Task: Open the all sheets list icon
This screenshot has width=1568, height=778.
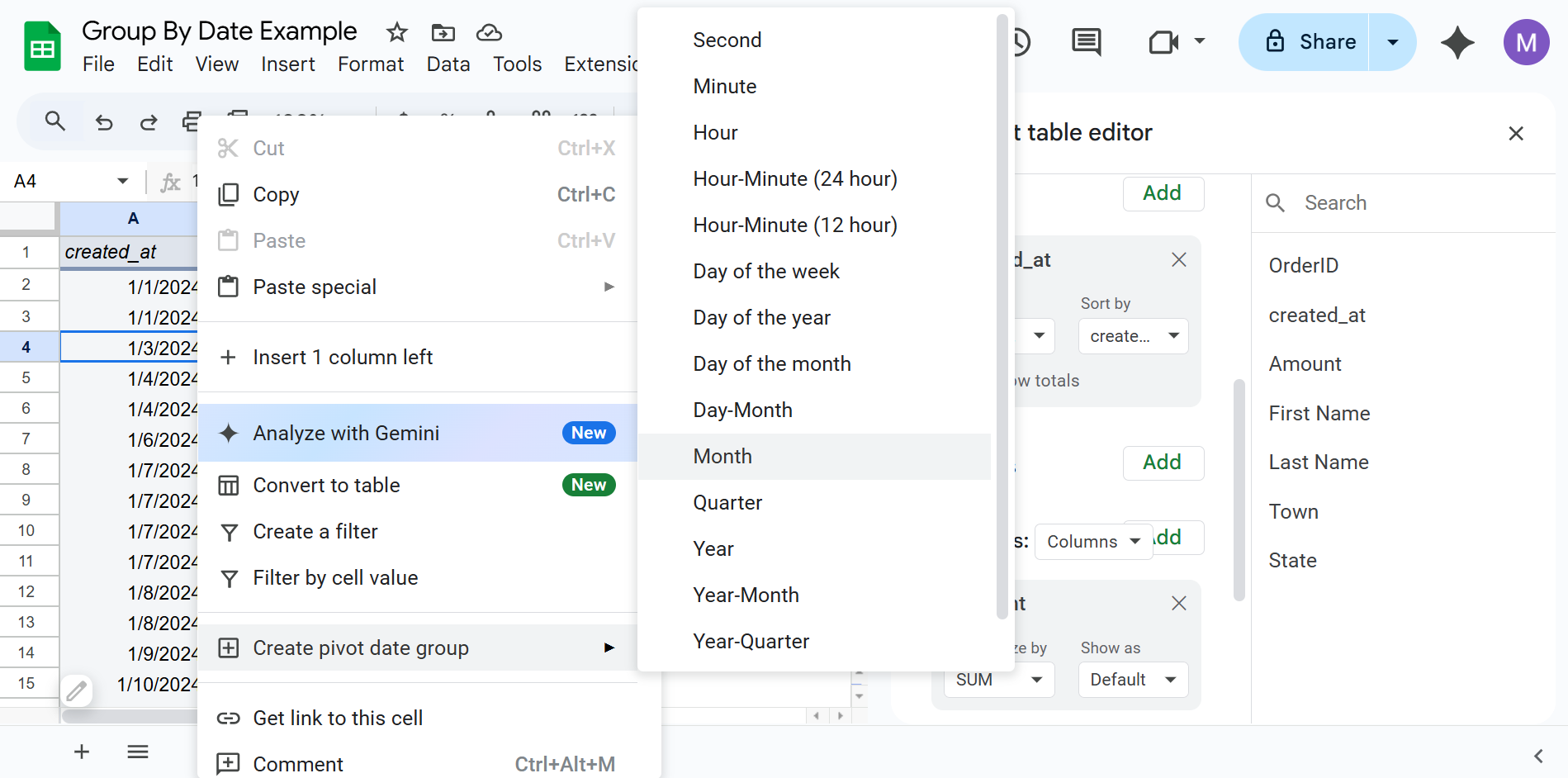Action: (137, 752)
